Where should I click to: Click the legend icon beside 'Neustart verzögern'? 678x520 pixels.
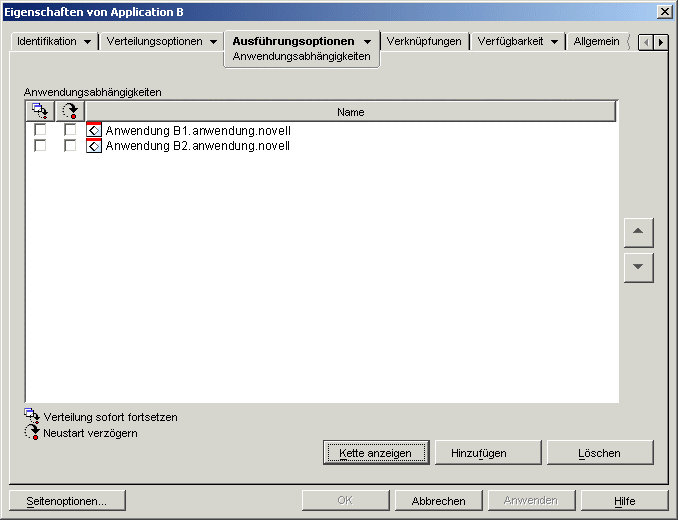pyautogui.click(x=32, y=432)
